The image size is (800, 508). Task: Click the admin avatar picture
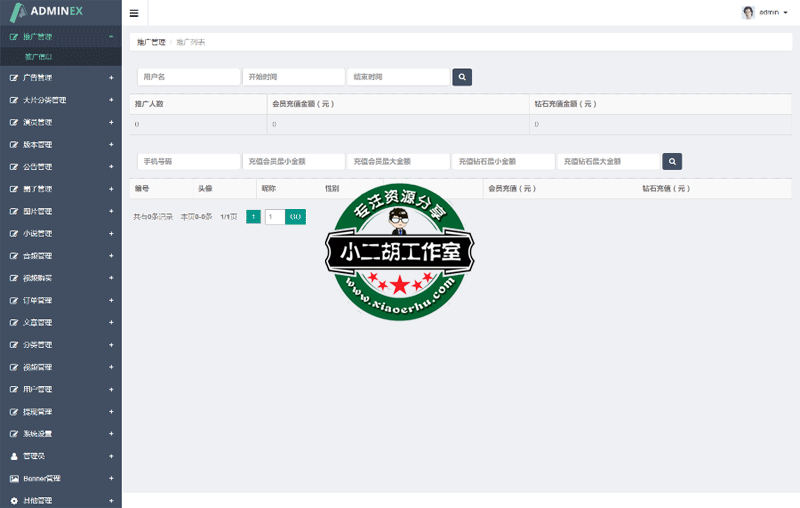[x=748, y=12]
